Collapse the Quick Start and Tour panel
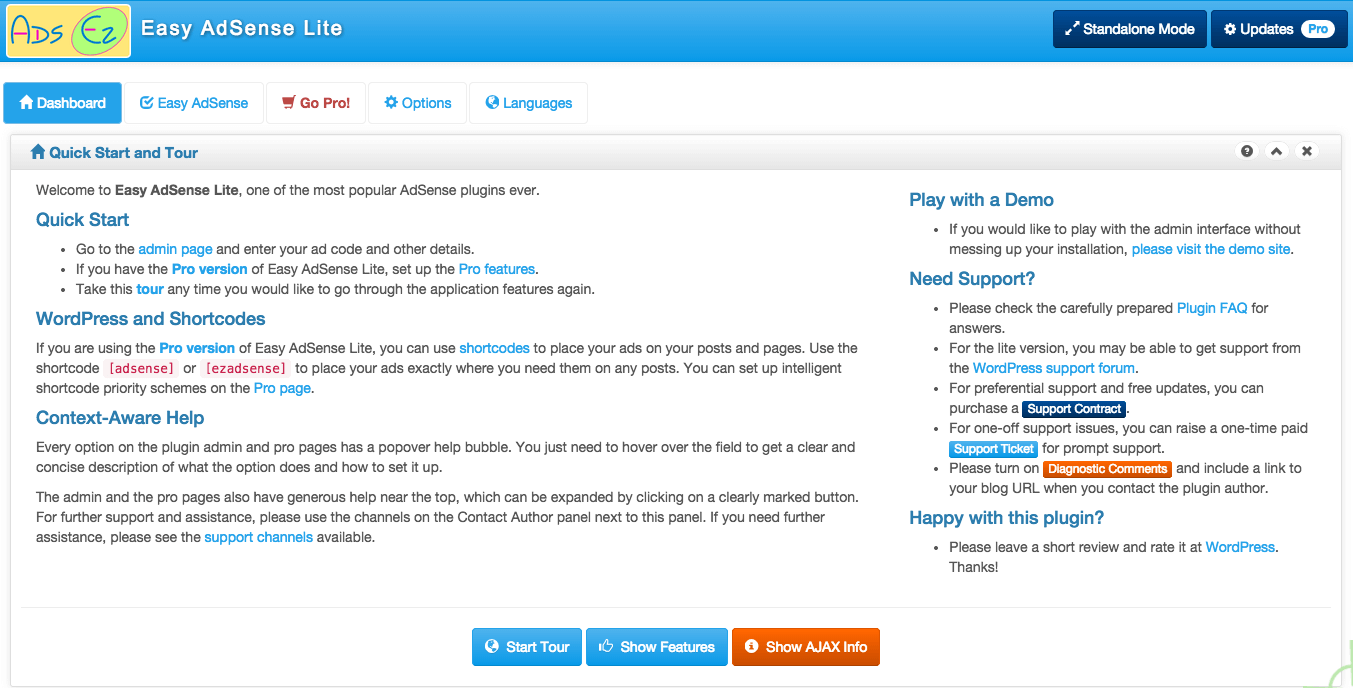The width and height of the screenshot is (1353, 688). [x=1276, y=151]
